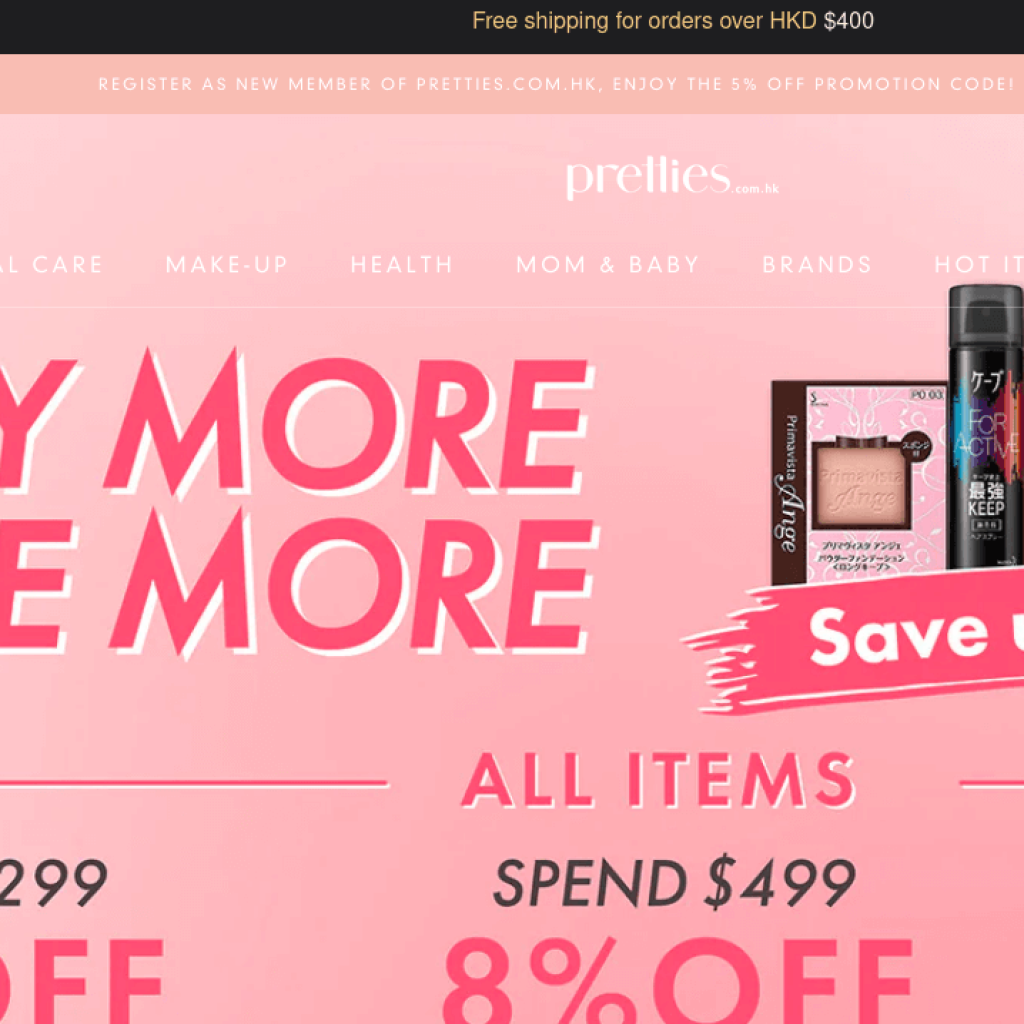This screenshot has height=1024, width=1024.
Task: Click the BUY MORE SAVE MORE headline
Action: click(x=297, y=502)
